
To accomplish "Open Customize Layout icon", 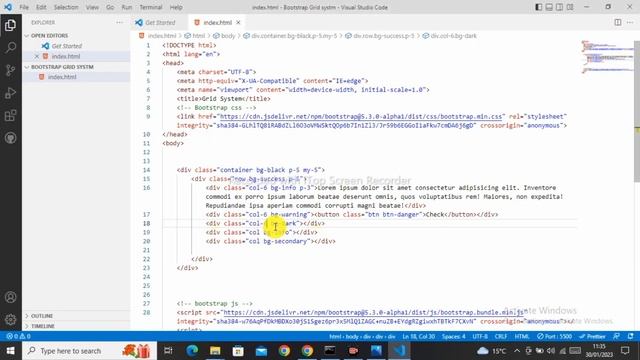I will pos(570,7).
